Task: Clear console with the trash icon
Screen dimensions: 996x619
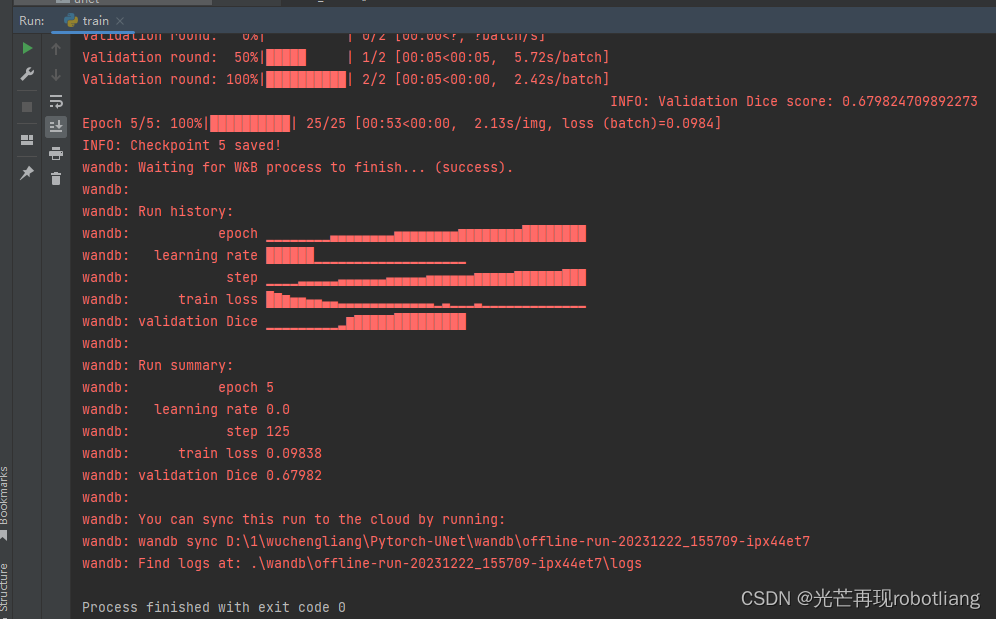Action: [56, 179]
